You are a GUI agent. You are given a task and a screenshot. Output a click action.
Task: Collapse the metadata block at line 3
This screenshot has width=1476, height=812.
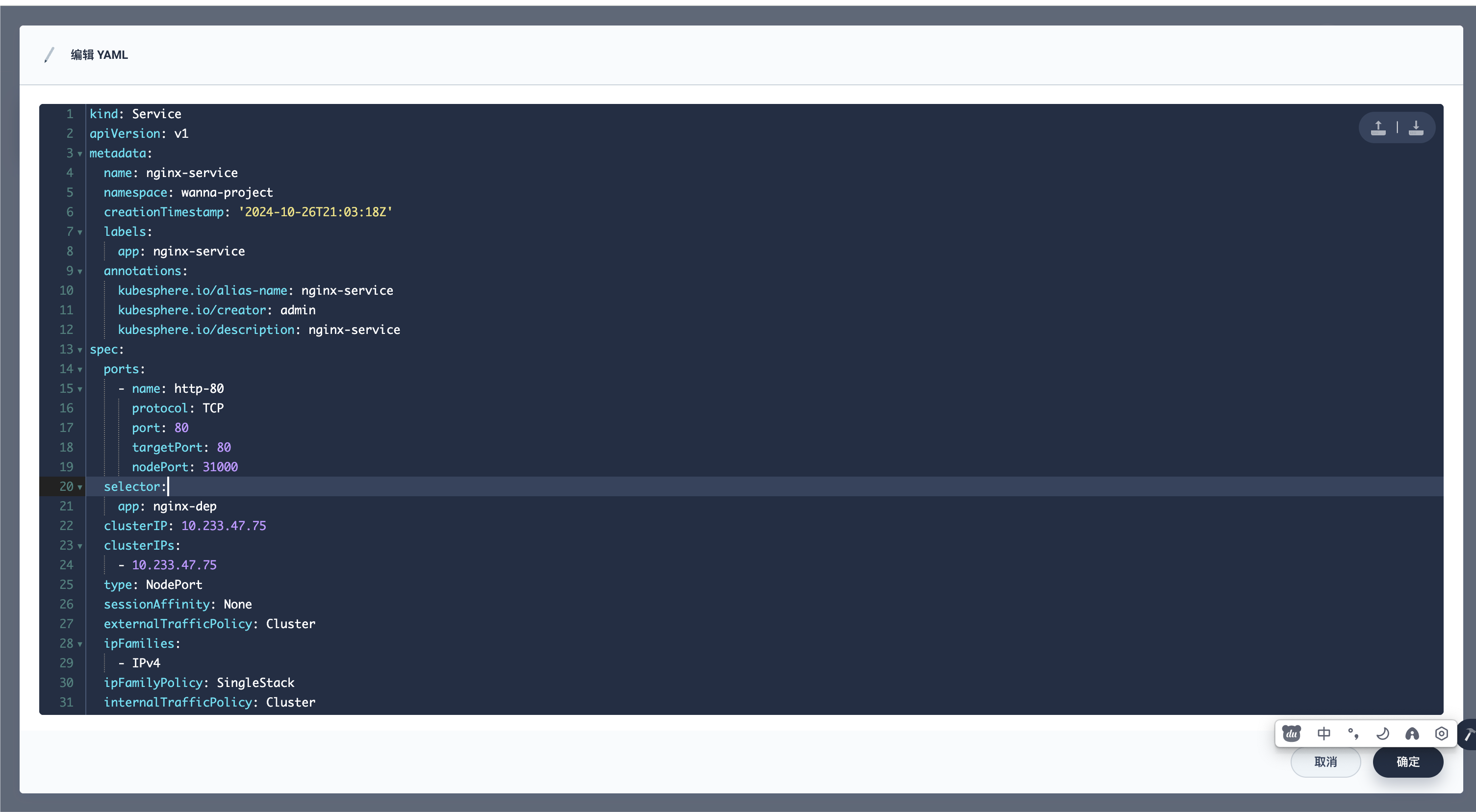80,154
